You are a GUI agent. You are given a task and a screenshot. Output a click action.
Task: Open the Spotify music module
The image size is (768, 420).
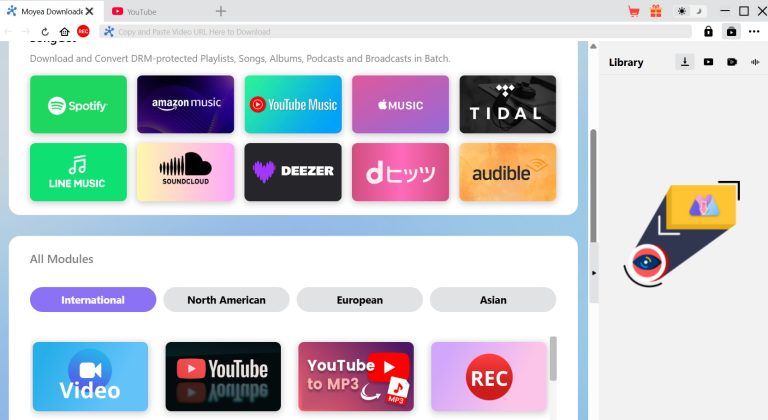(x=78, y=104)
